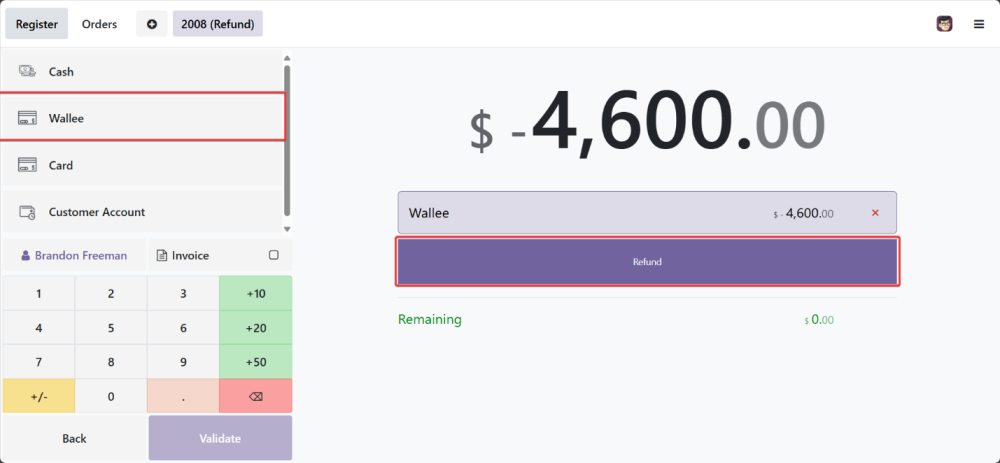Add +50 to the amount
Image resolution: width=1000 pixels, height=463 pixels.
[x=255, y=362]
